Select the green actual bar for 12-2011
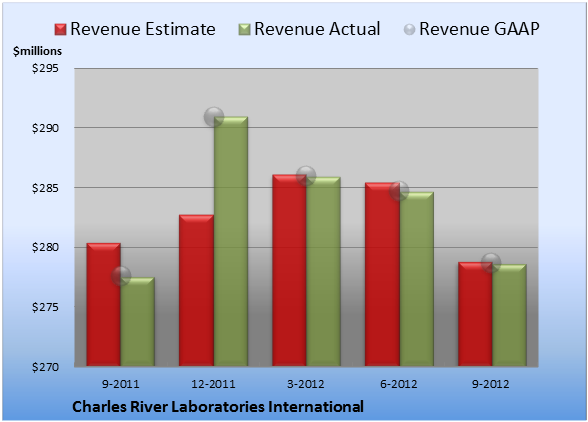Image resolution: width=588 pixels, height=422 pixels. coord(231,241)
